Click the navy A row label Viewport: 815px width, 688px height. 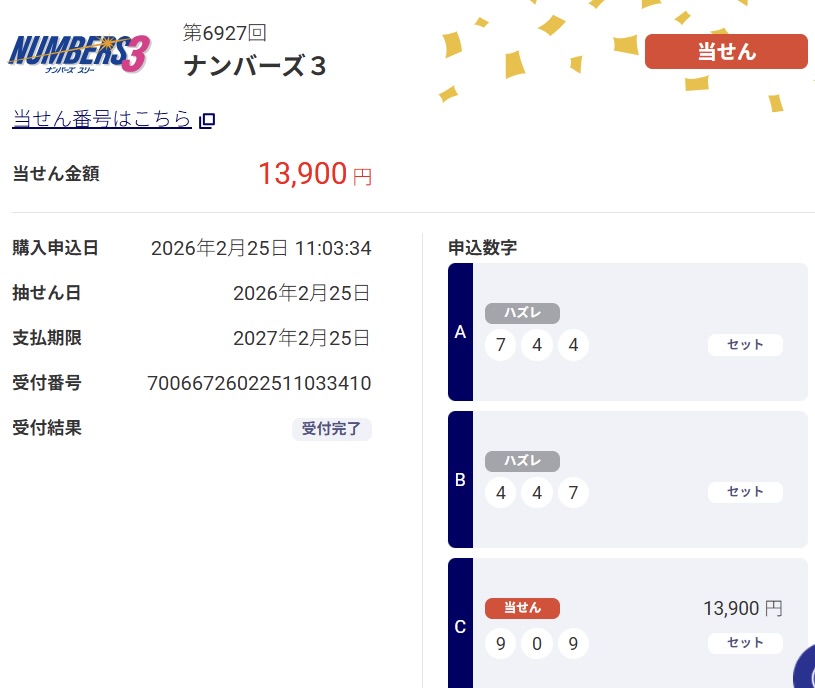coord(460,332)
